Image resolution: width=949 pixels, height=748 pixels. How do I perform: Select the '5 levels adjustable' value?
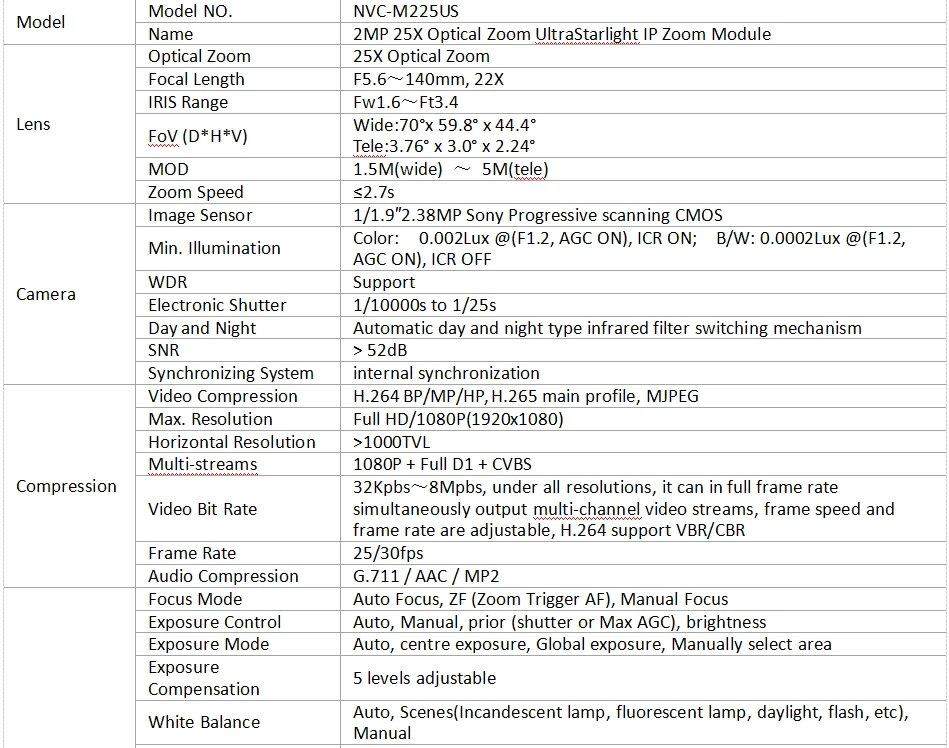[x=424, y=678]
